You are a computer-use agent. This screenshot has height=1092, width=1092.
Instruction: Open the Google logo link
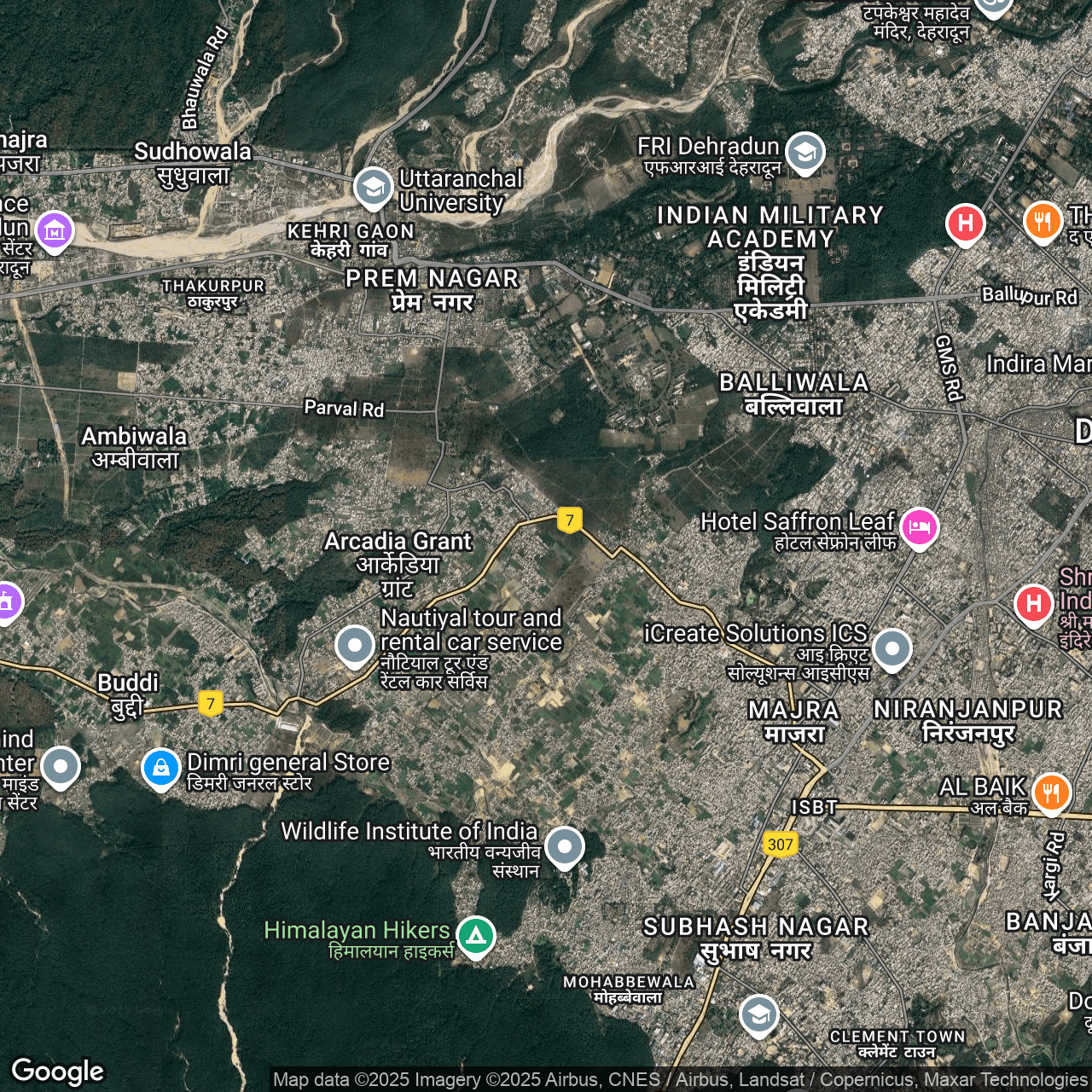[x=57, y=1071]
